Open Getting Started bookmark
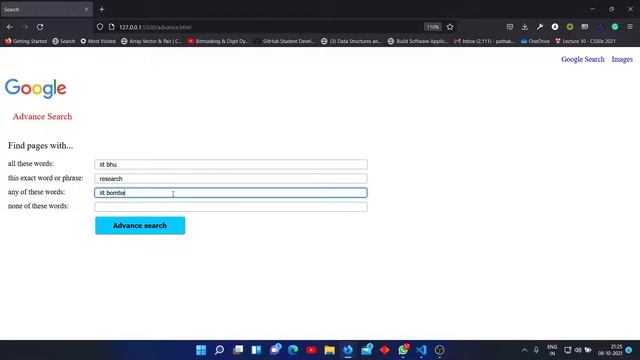 tap(26, 41)
